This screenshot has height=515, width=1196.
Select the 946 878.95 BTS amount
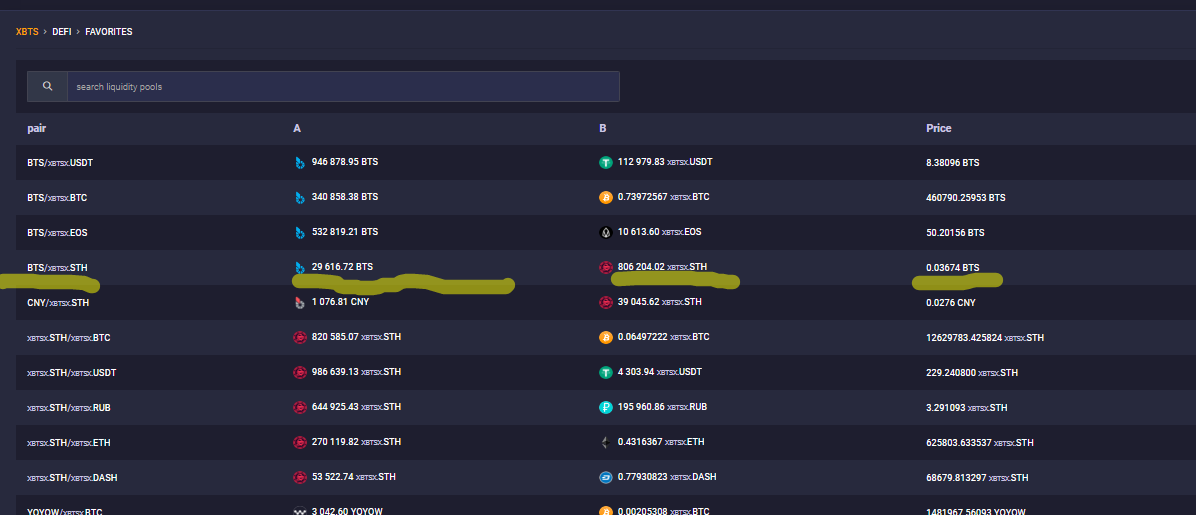coord(345,162)
